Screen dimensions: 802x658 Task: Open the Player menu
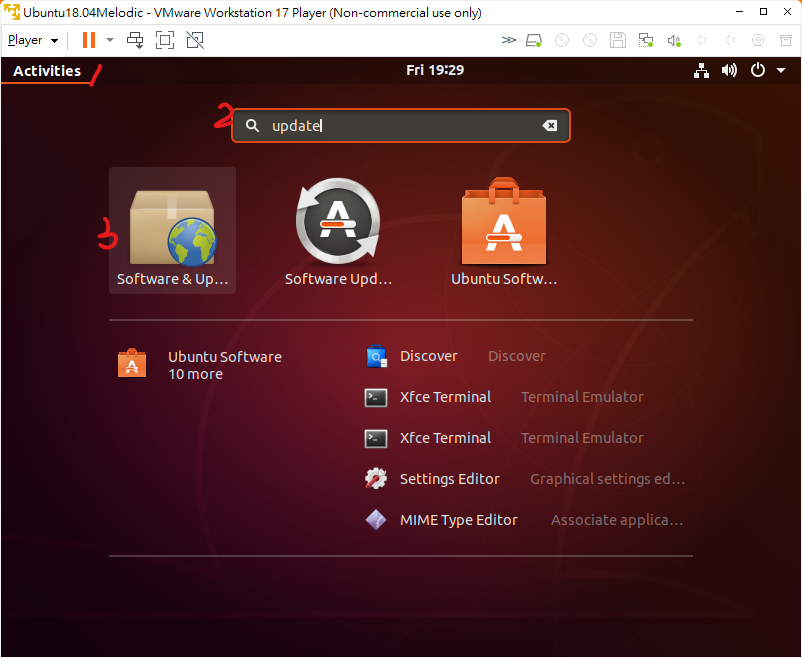click(x=33, y=40)
